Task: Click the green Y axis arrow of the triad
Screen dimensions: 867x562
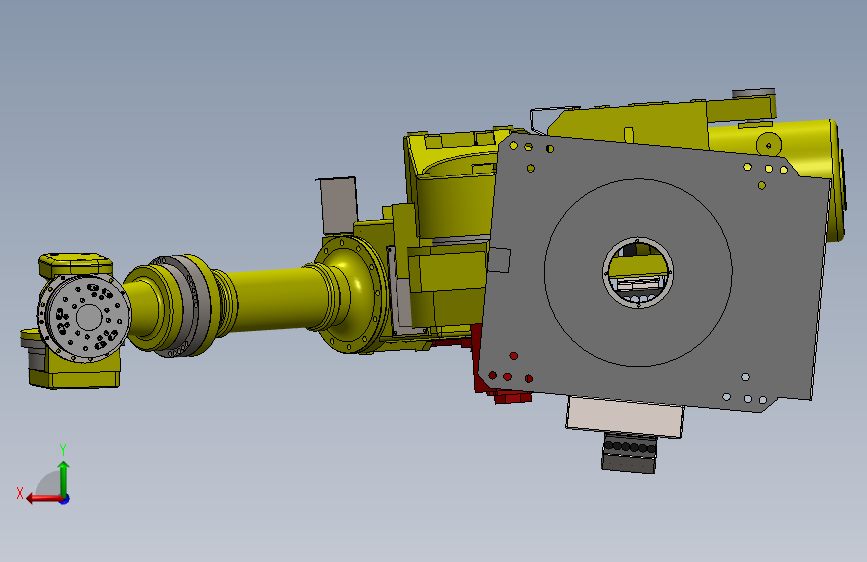Action: coord(64,479)
